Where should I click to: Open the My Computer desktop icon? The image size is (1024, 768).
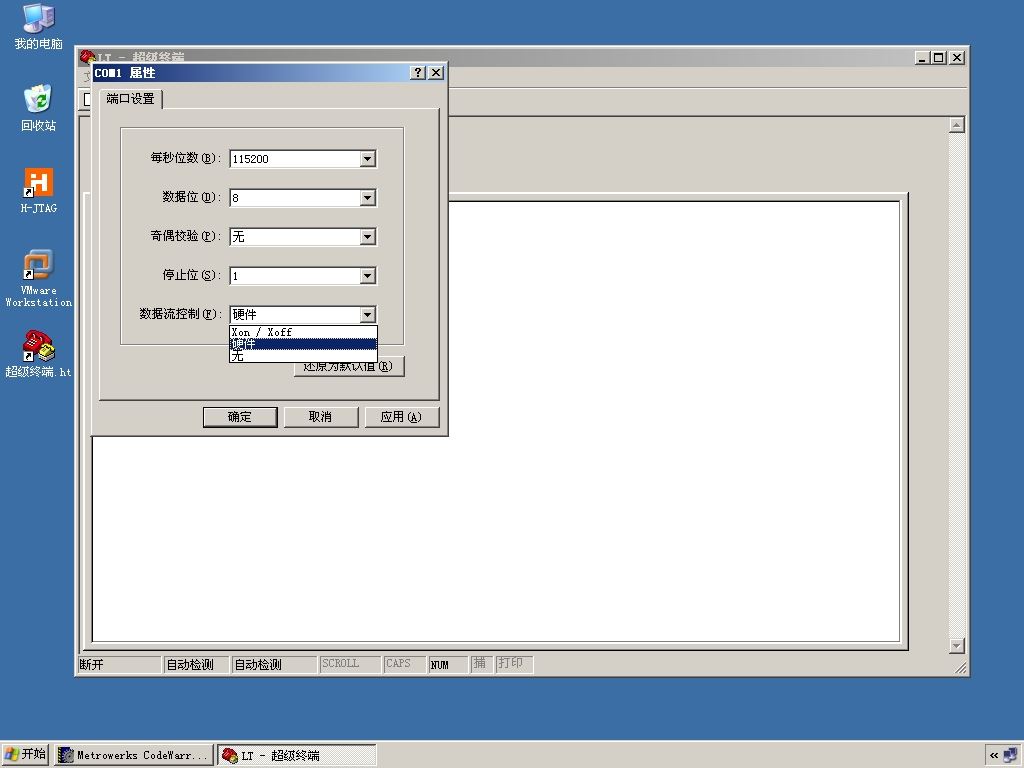[x=39, y=27]
